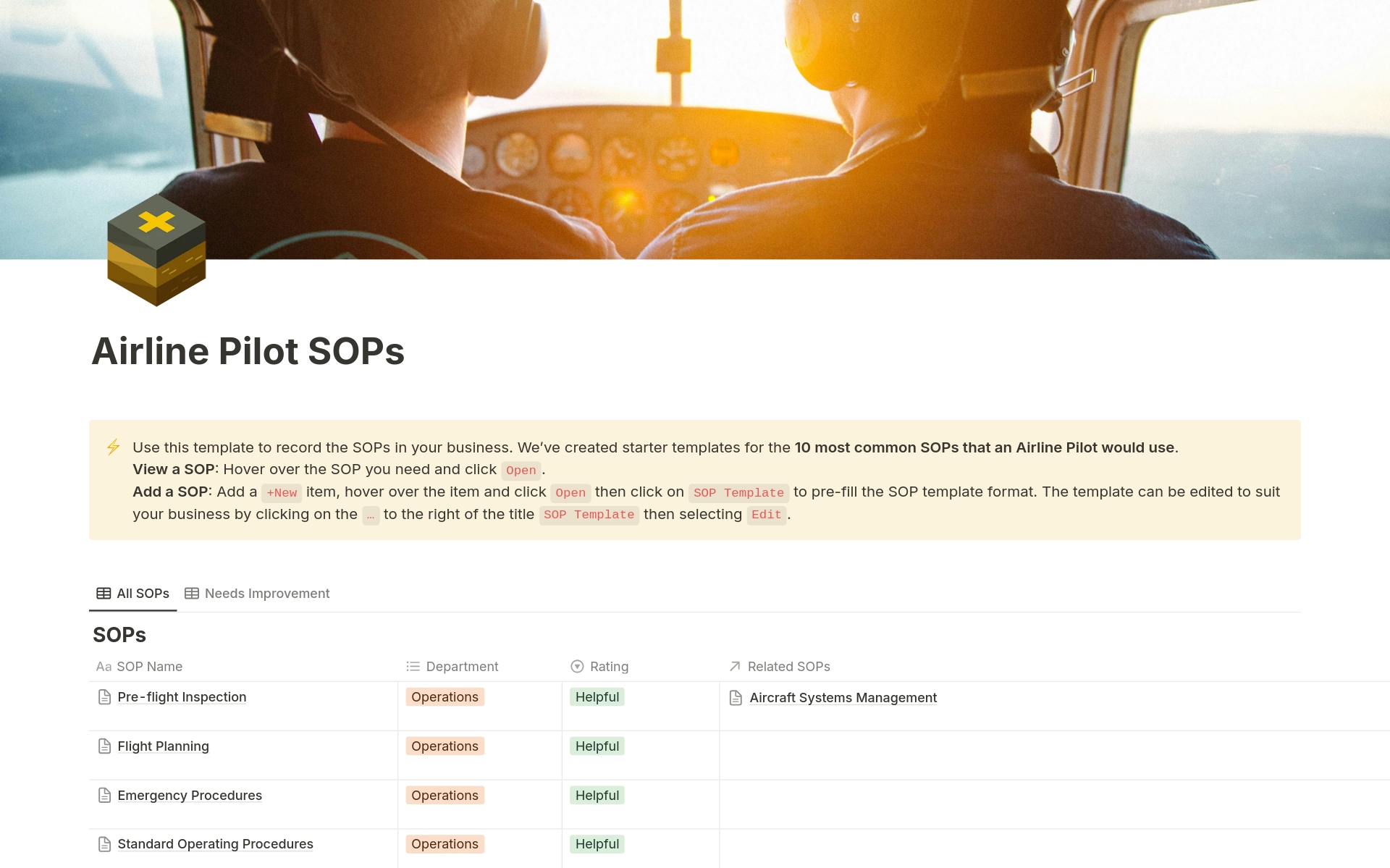Open the Aircraft Systems Management related SOP
This screenshot has height=868, width=1390.
[x=843, y=697]
